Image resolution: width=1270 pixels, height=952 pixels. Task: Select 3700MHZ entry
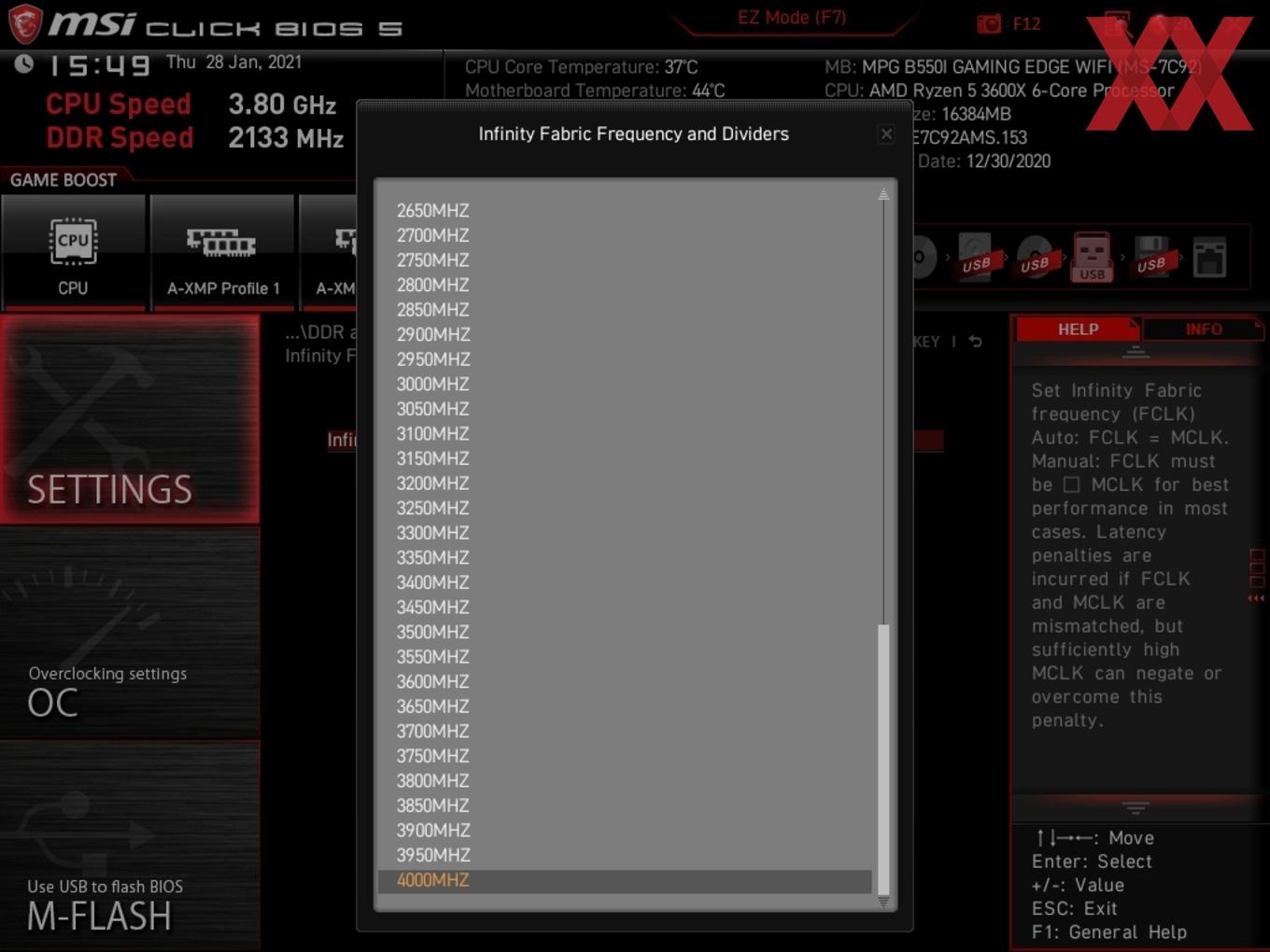(432, 731)
